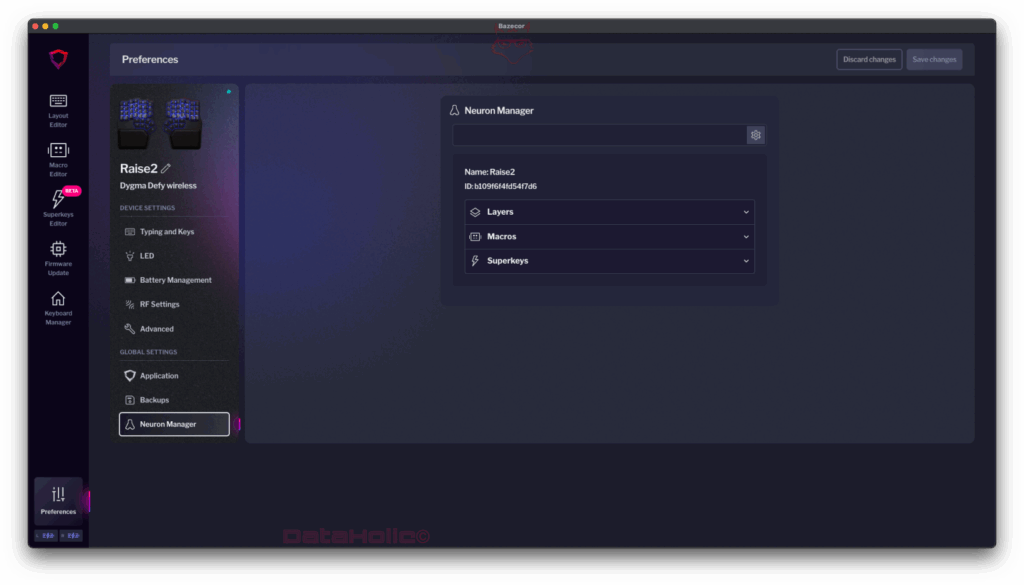Go to RF Settings
The width and height of the screenshot is (1024, 585).
tap(159, 304)
